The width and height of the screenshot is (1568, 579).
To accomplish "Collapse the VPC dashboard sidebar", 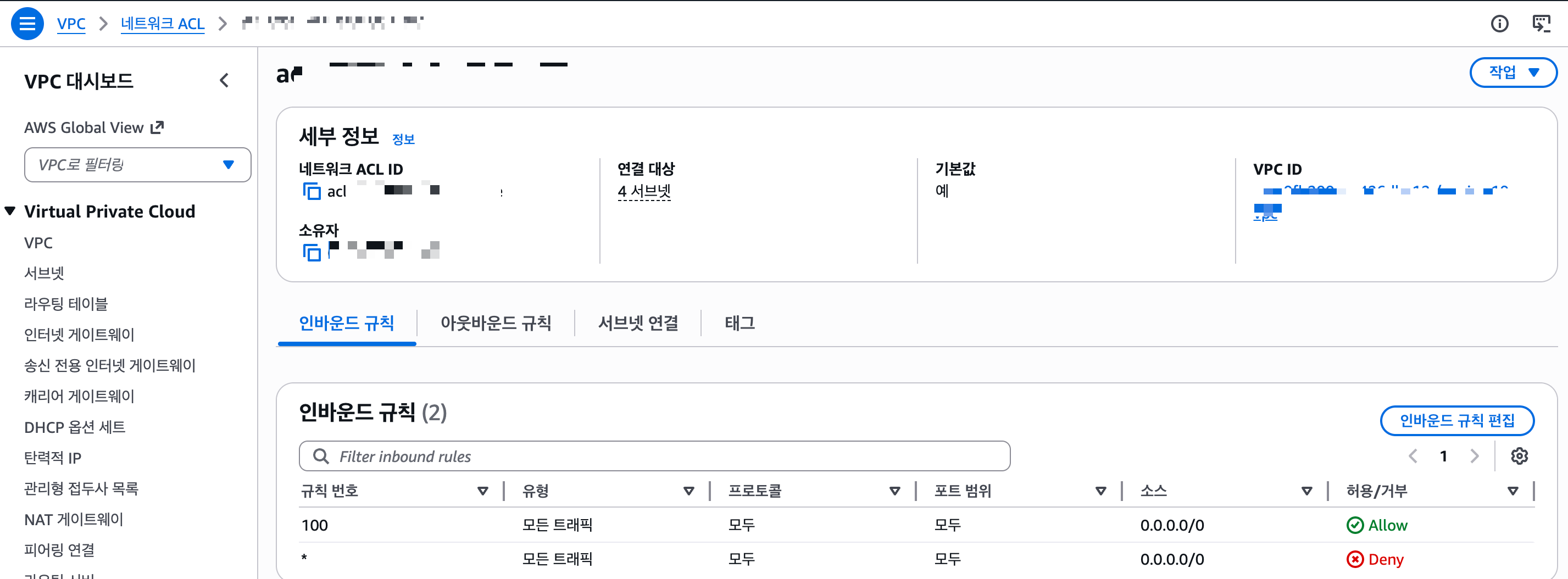I will [x=225, y=80].
